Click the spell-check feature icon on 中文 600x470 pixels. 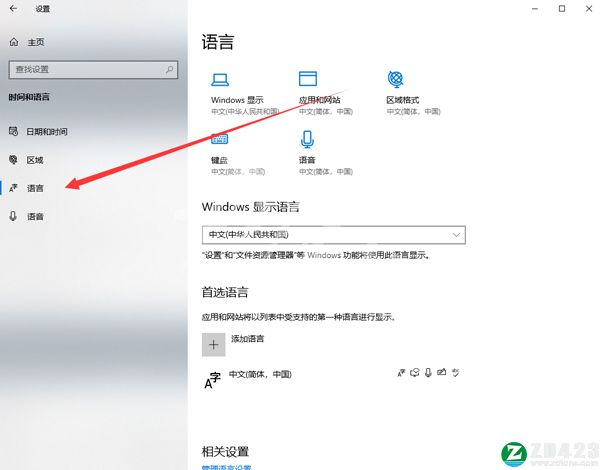[x=455, y=372]
